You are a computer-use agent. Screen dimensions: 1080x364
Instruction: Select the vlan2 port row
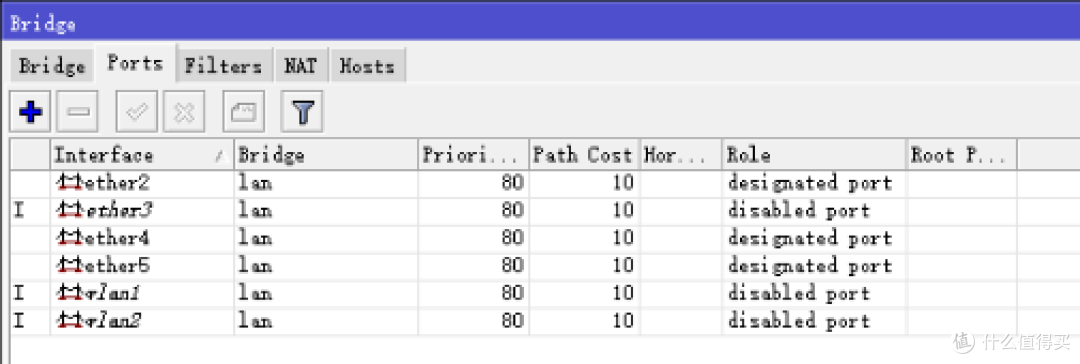pyautogui.click(x=513, y=321)
